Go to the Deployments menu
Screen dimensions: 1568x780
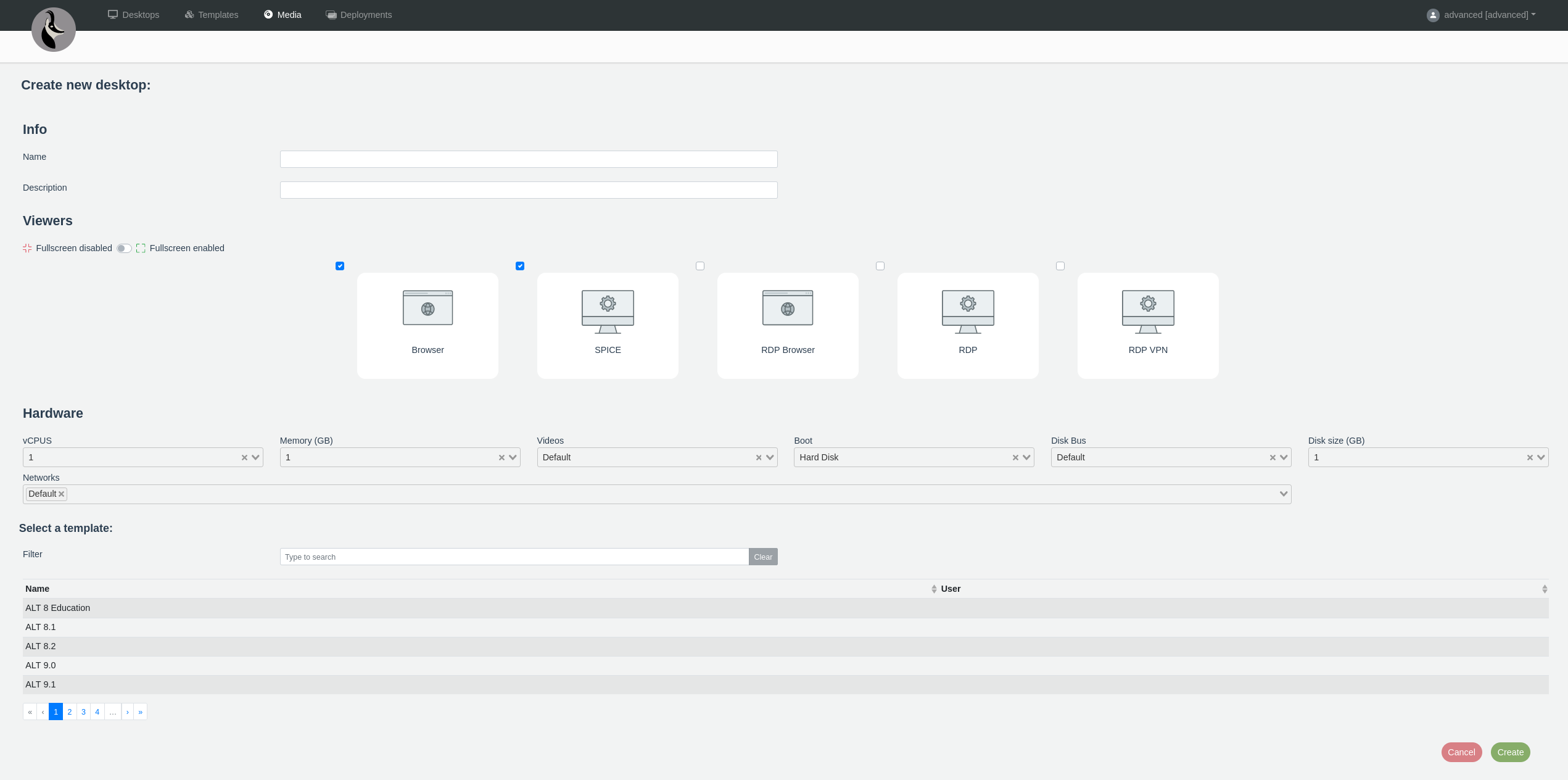[359, 15]
